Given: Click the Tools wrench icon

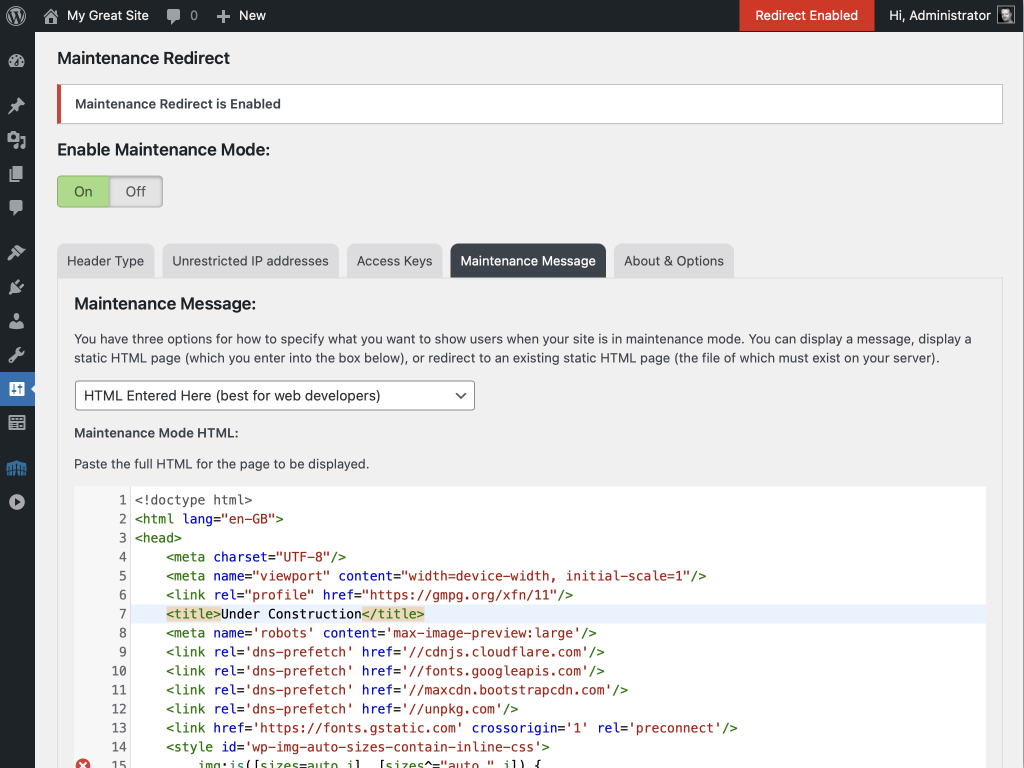Looking at the screenshot, I should [x=17, y=353].
